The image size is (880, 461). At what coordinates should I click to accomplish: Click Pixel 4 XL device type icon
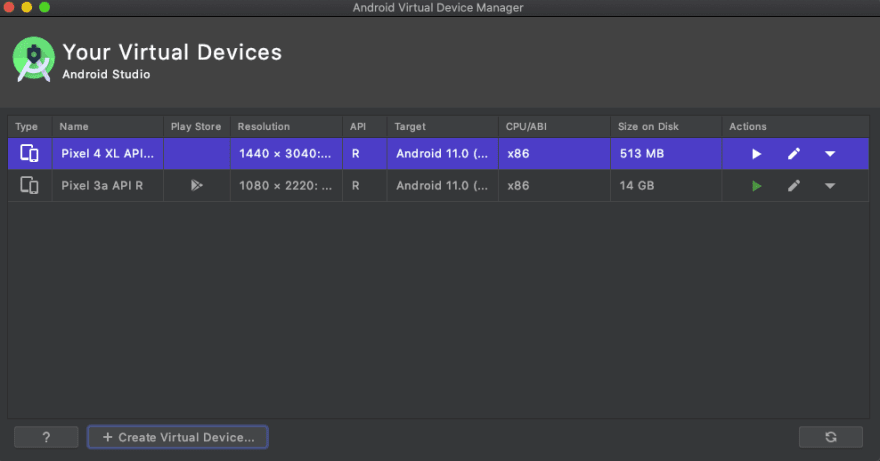(29, 153)
